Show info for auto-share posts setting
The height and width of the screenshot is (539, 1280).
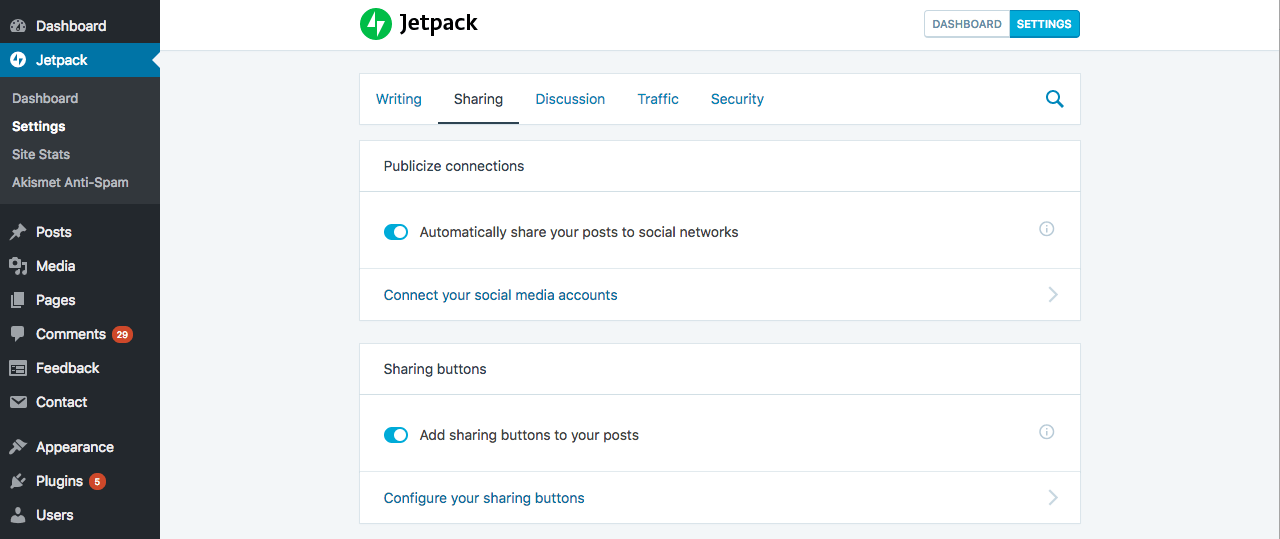[1047, 229]
